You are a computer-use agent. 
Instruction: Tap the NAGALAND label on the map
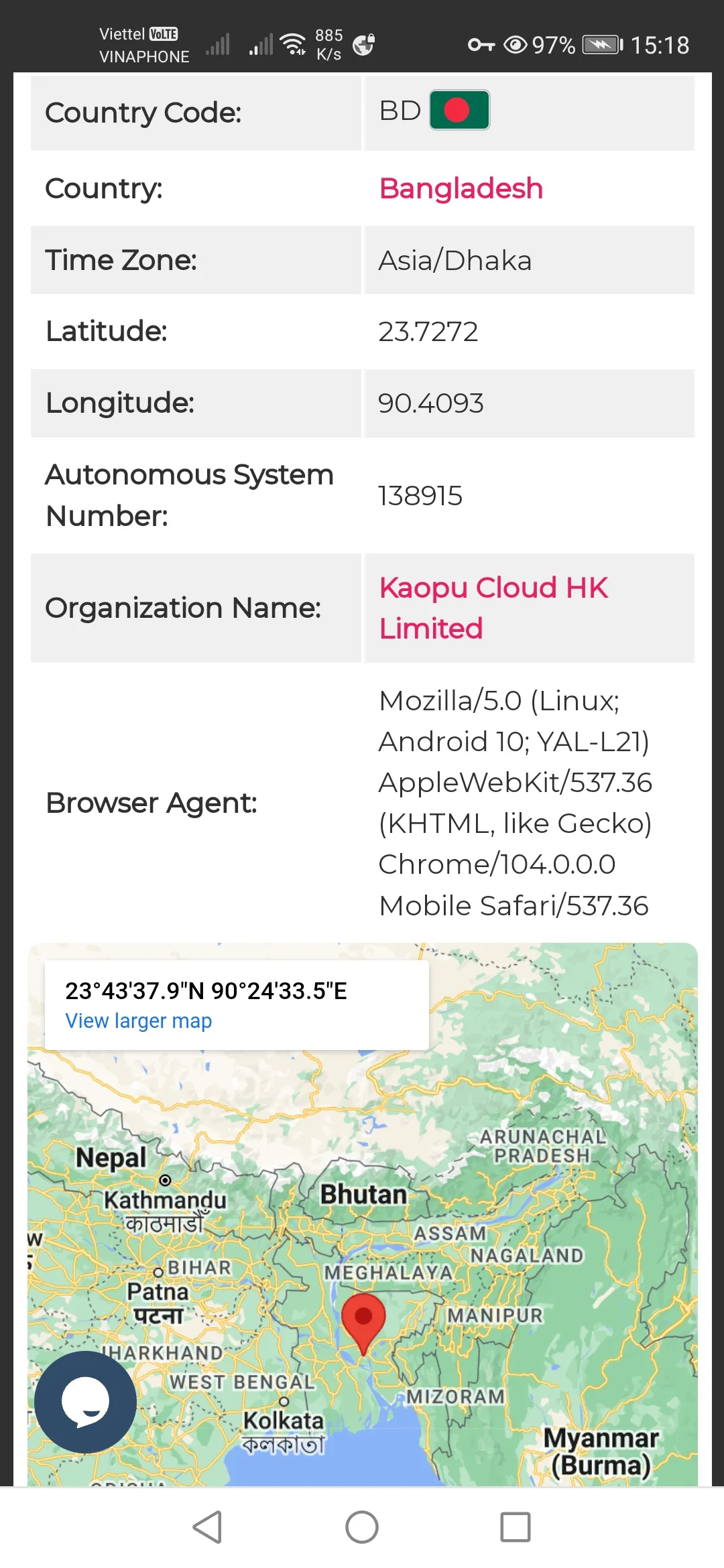click(527, 1255)
